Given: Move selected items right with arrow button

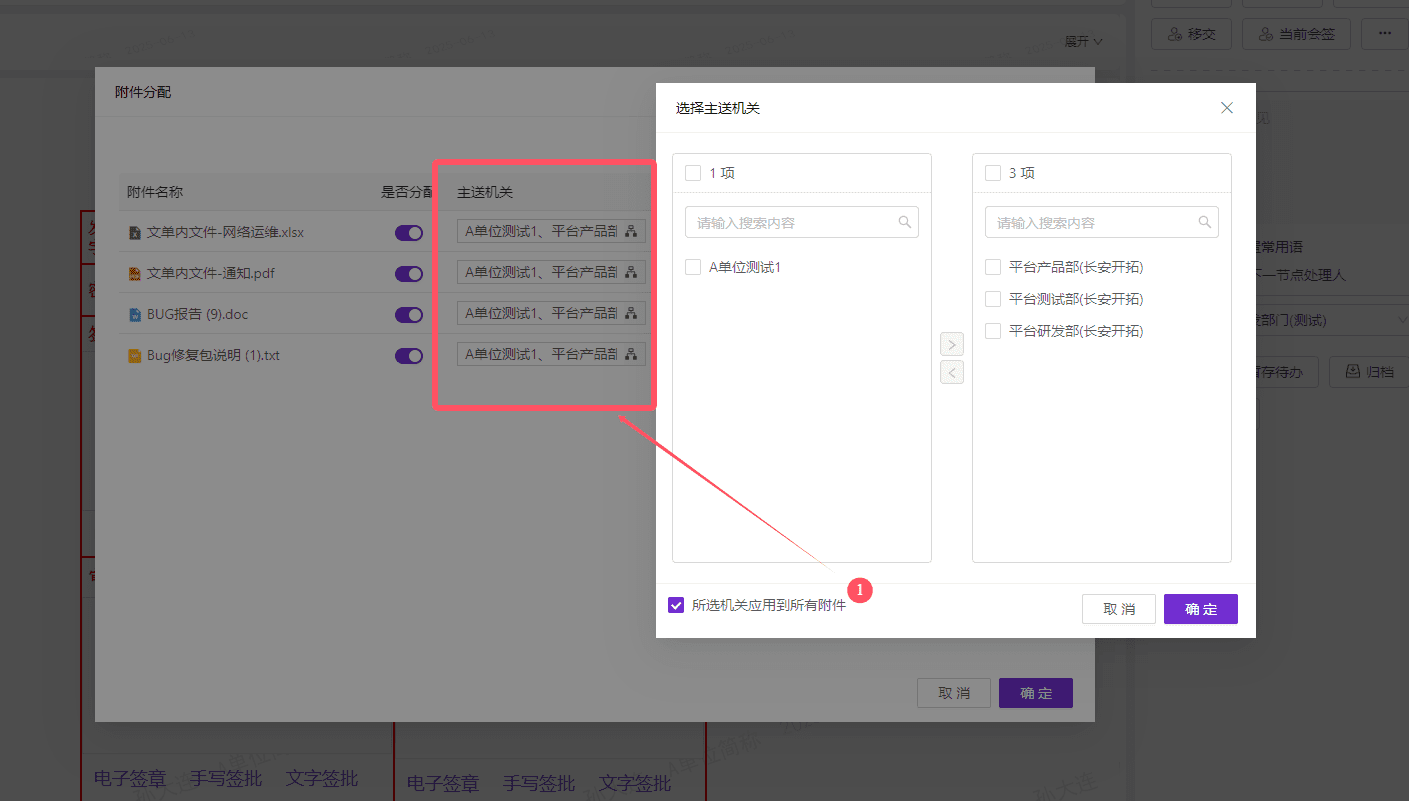Looking at the screenshot, I should pyautogui.click(x=952, y=344).
